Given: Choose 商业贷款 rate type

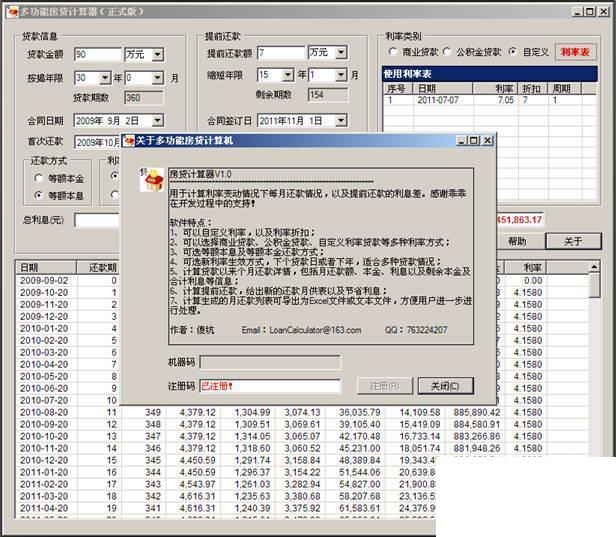Looking at the screenshot, I should 392,51.
